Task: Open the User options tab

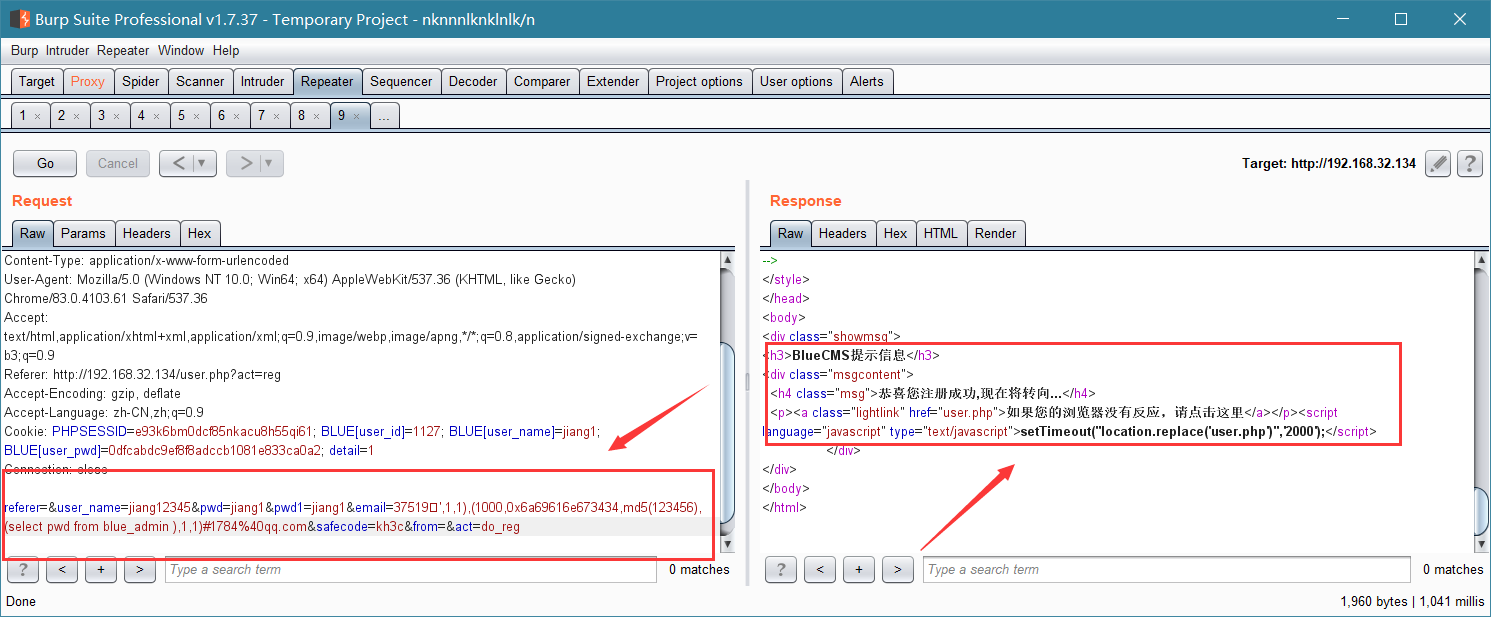Action: (x=796, y=82)
